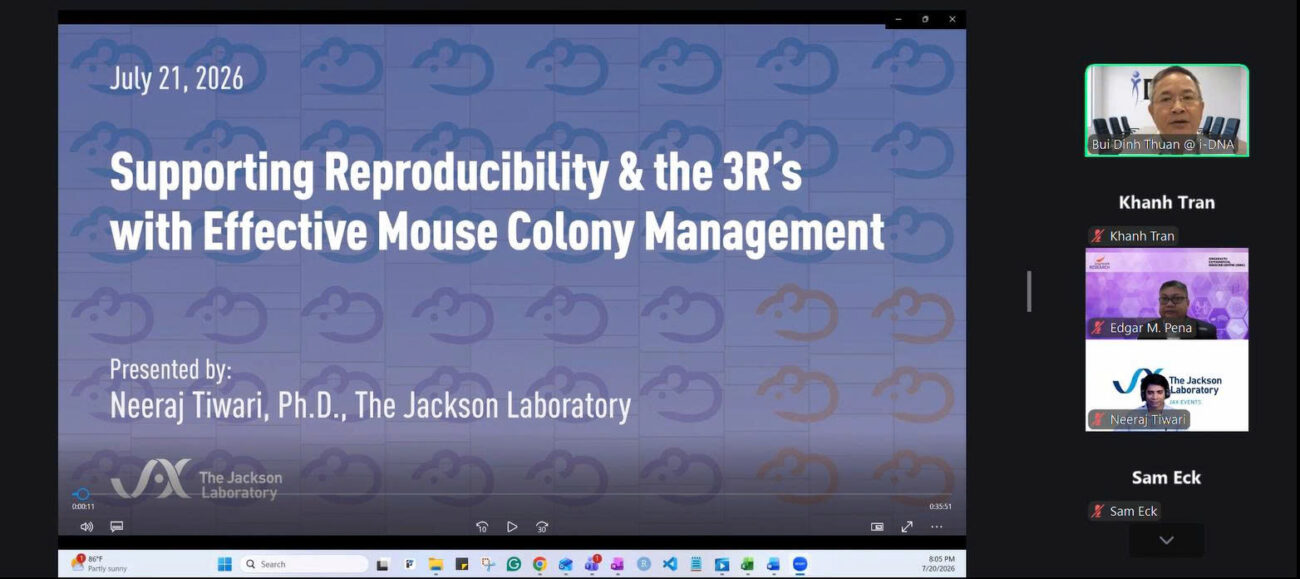Open Windows Start menu
The width and height of the screenshot is (1300, 579).
click(225, 564)
